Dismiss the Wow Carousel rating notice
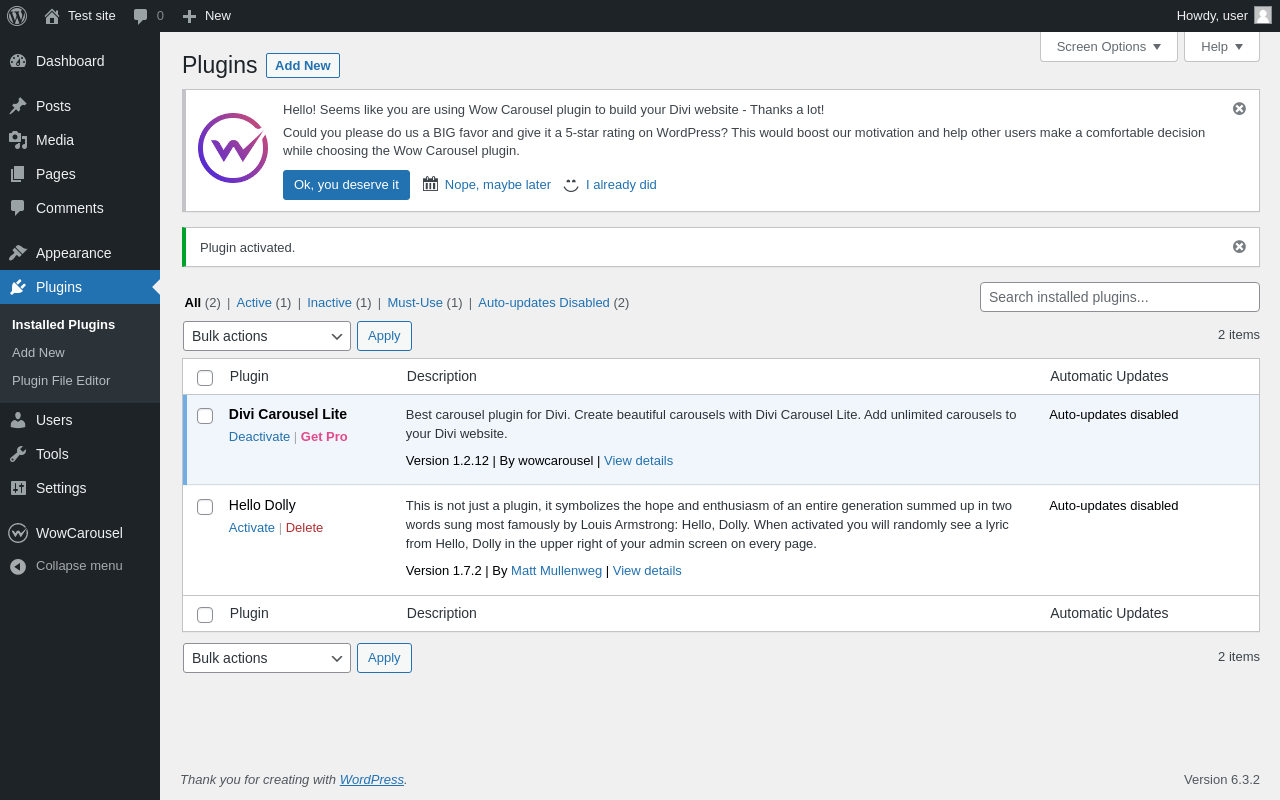The image size is (1280, 800). click(x=1239, y=109)
